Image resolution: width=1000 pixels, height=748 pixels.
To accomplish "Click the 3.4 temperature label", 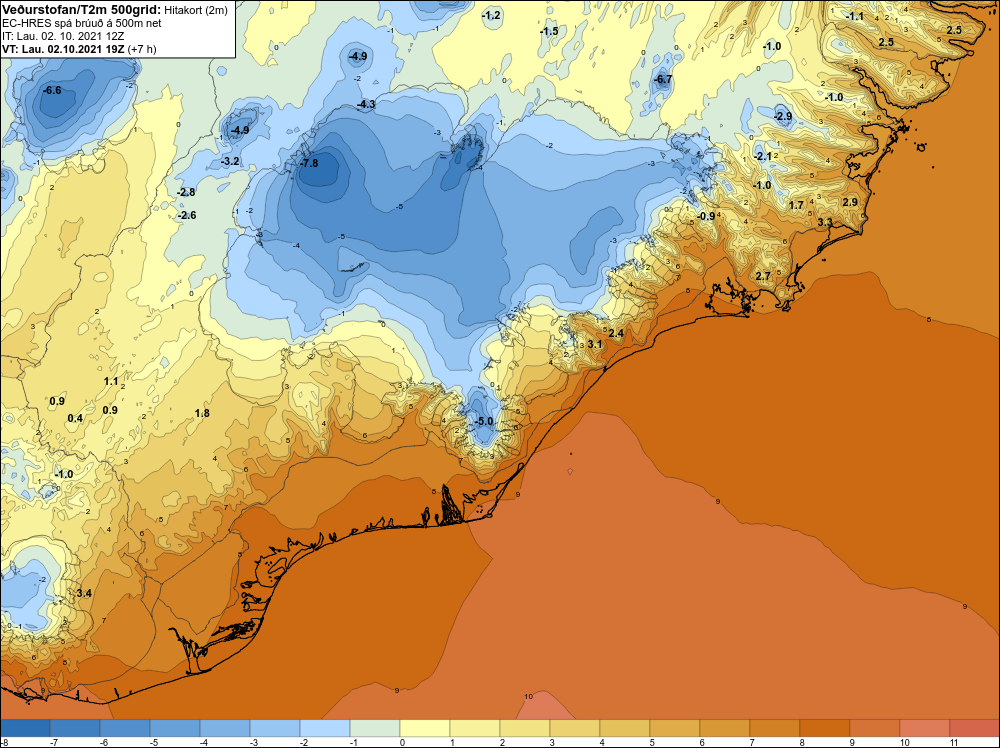I will coord(84,593).
